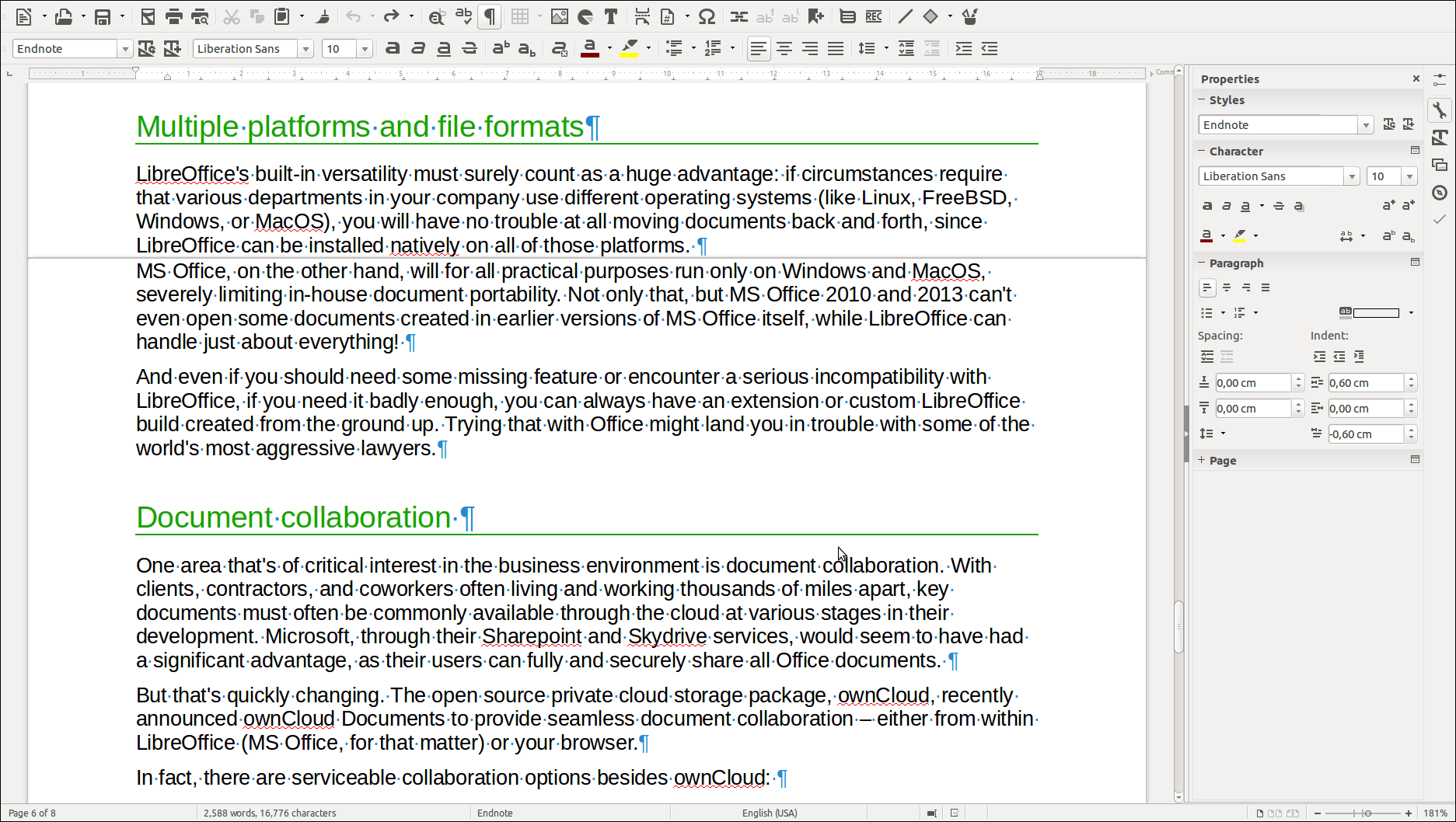Click the Insert Chart icon
The width and height of the screenshot is (1456, 822).
point(585,16)
